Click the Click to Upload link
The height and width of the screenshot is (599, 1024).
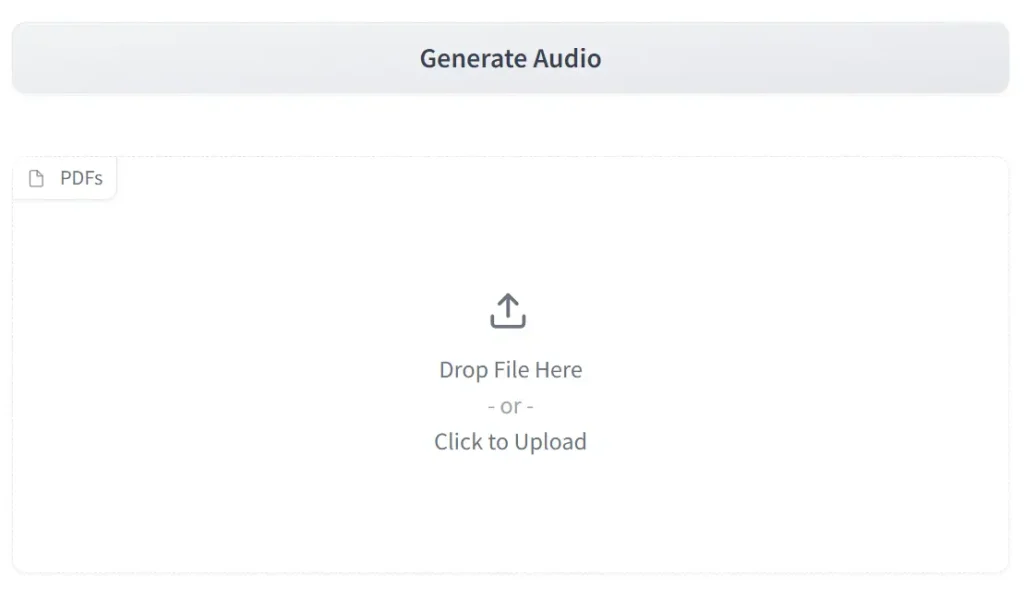tap(510, 441)
